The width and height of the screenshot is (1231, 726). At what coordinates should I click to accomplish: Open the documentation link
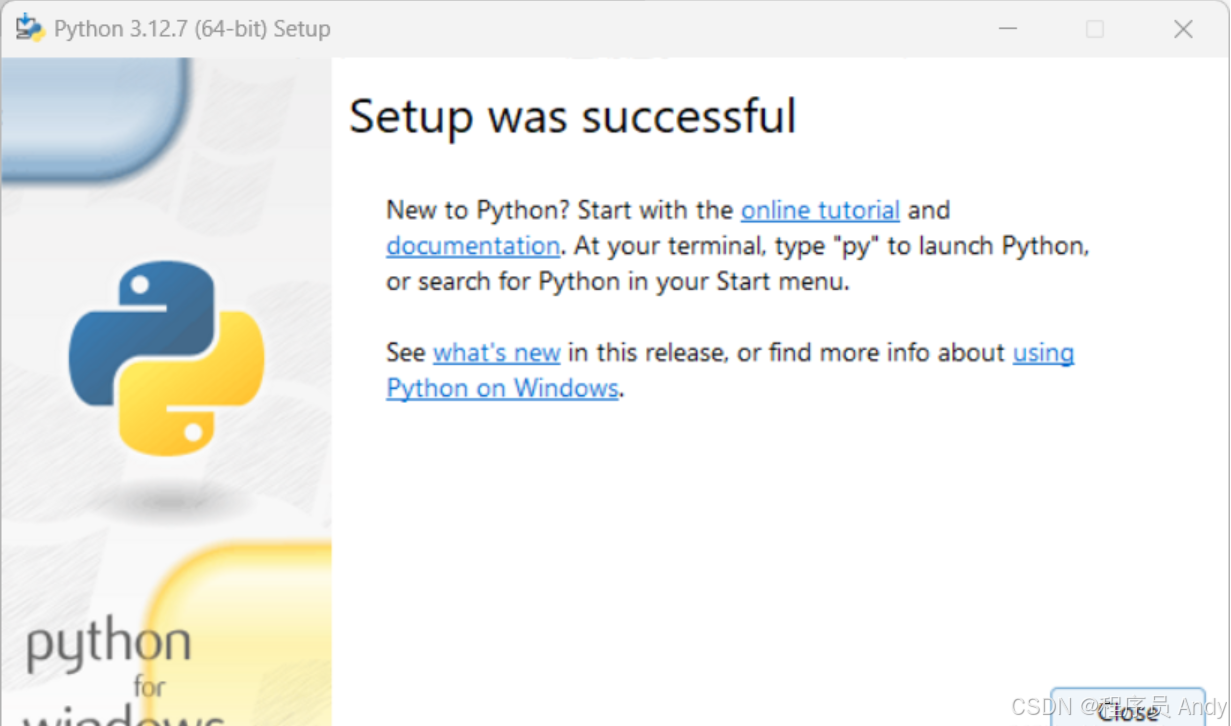click(x=473, y=246)
